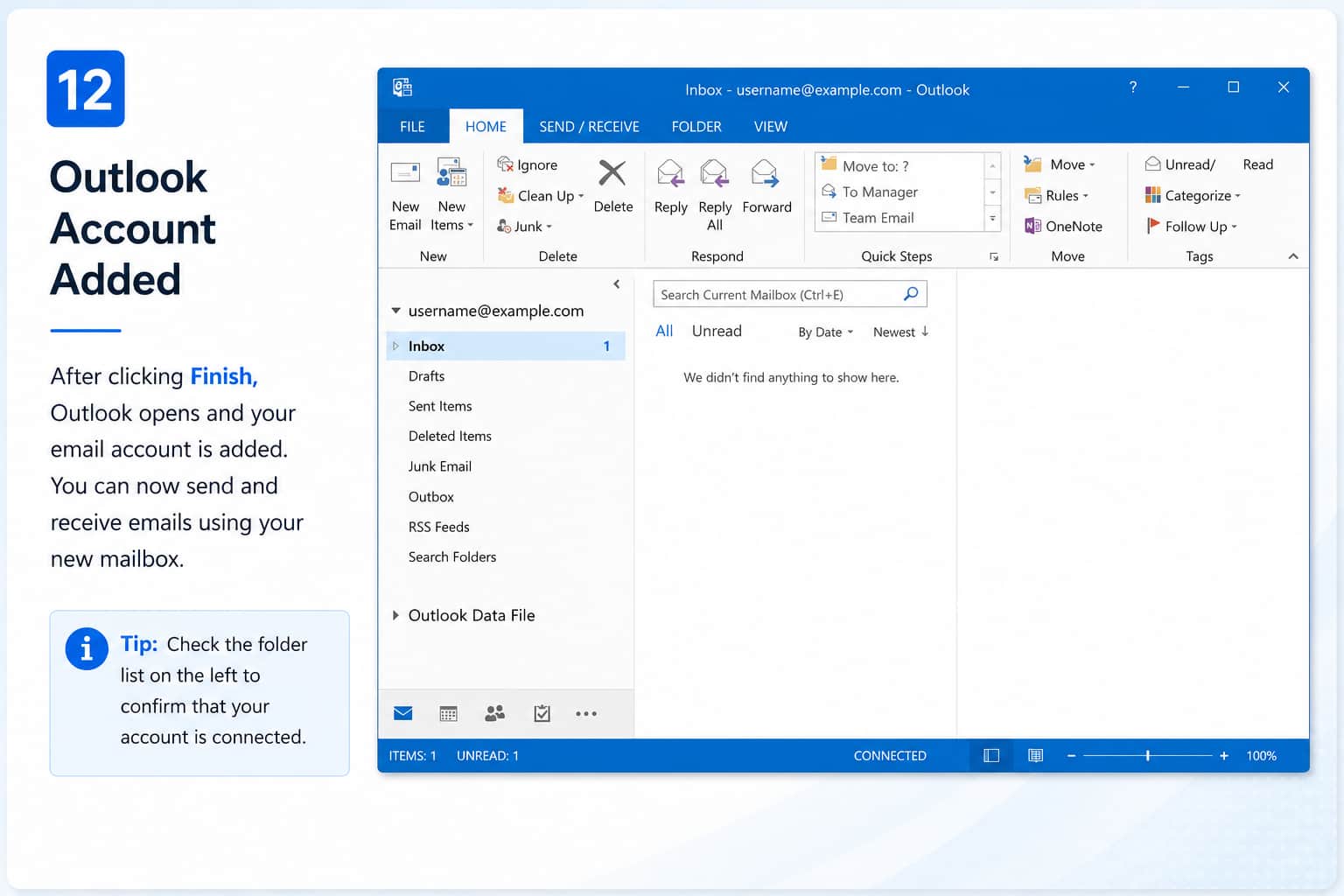Collapse the folder pane with the arrow
1344x896 pixels.
pyautogui.click(x=617, y=284)
